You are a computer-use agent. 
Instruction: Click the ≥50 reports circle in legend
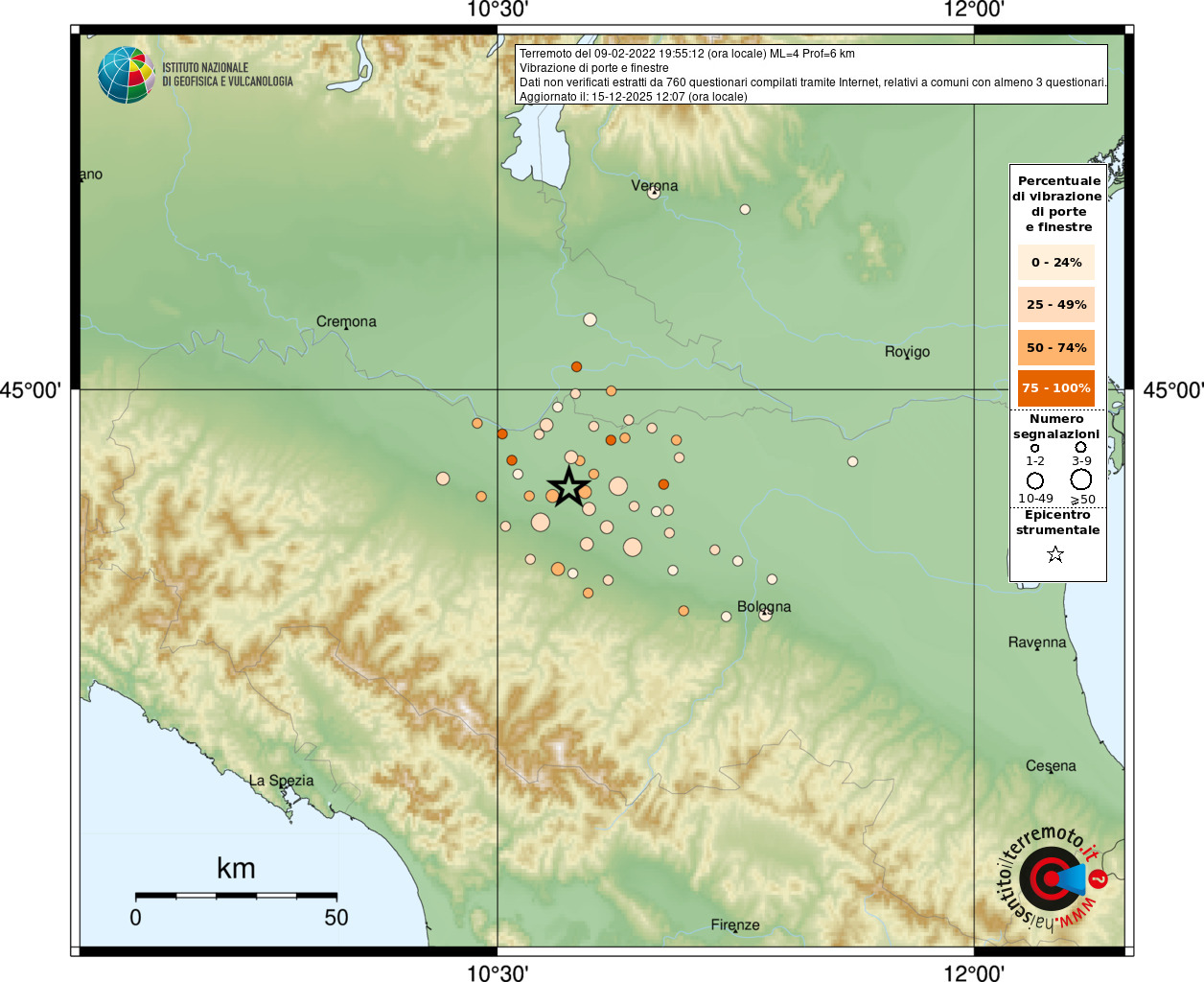coord(1081,479)
